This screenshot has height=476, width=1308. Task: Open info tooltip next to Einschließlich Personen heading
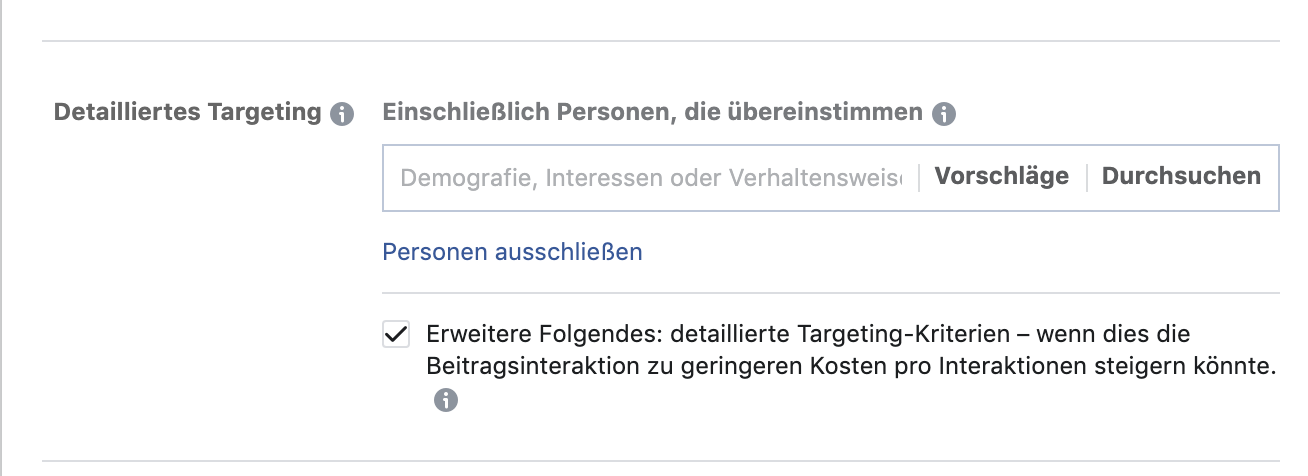coord(943,114)
